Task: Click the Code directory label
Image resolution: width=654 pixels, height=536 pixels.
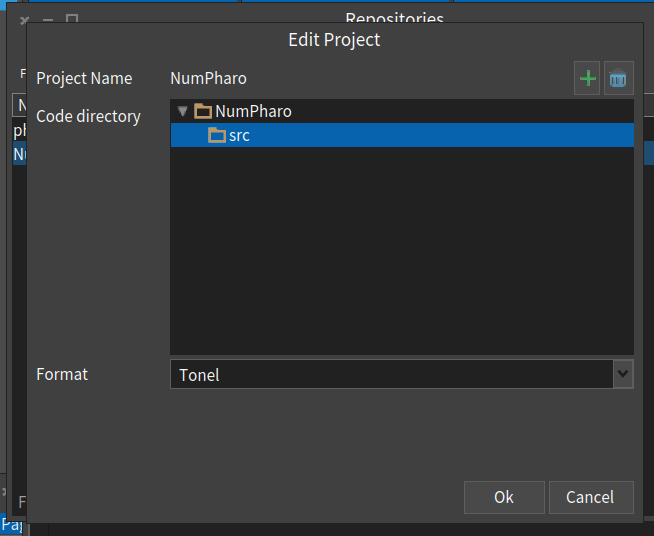Action: click(x=88, y=116)
